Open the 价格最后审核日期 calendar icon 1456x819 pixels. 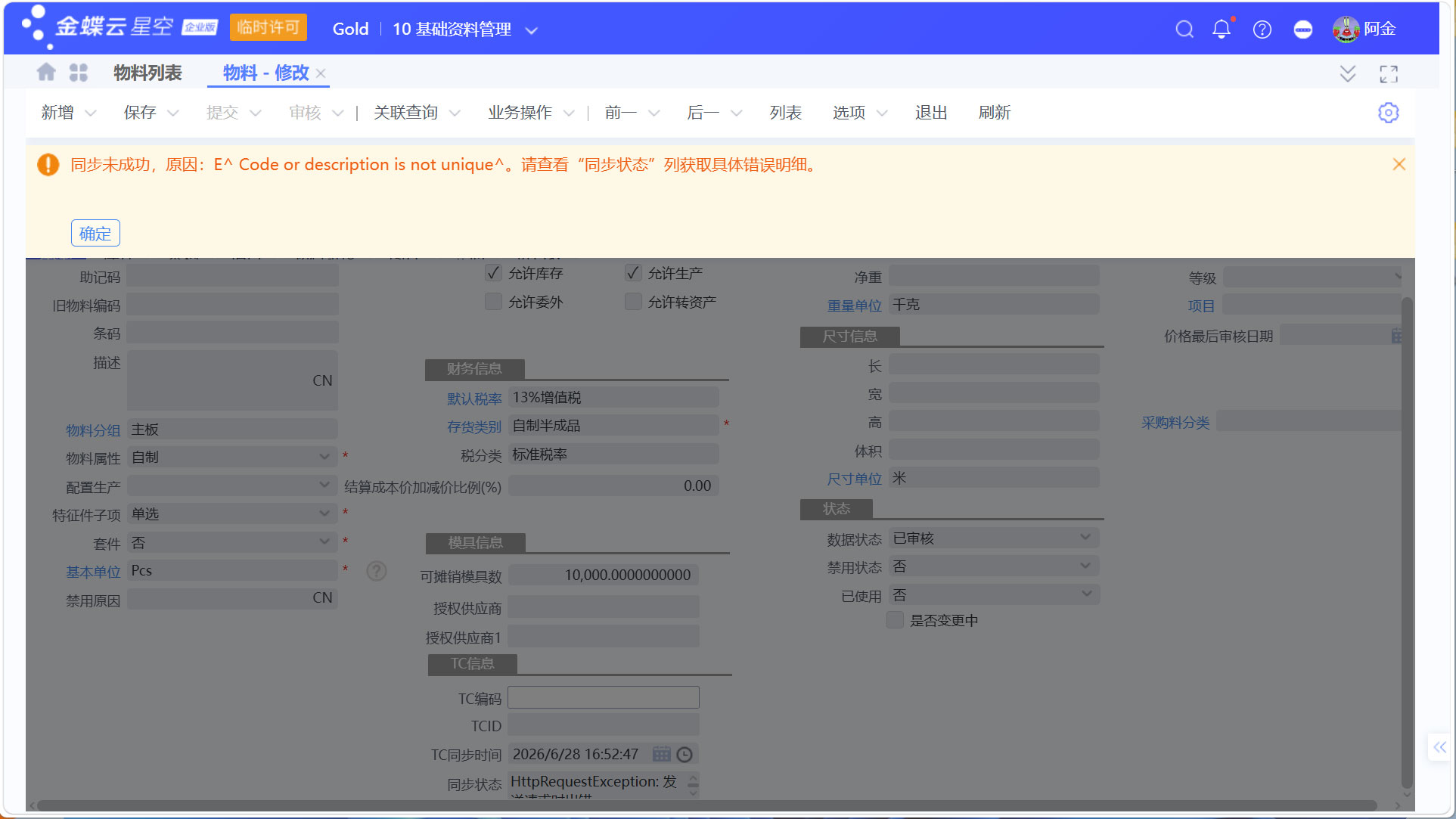click(1396, 336)
